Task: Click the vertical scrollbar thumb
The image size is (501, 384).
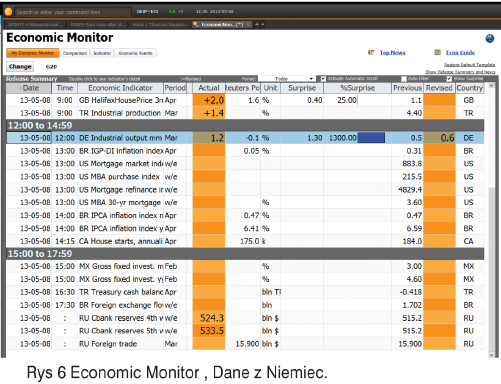Action: (x=491, y=269)
